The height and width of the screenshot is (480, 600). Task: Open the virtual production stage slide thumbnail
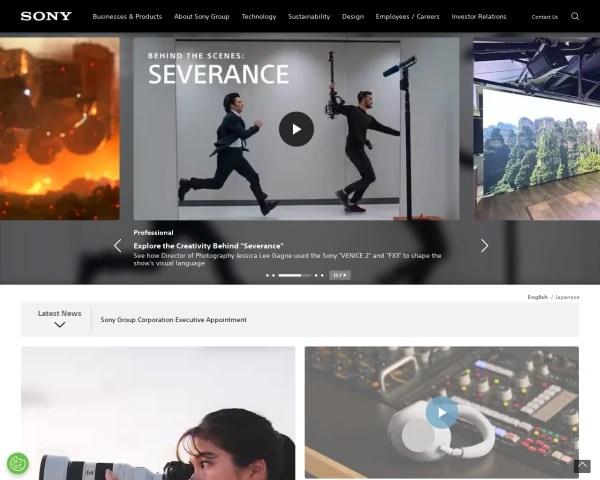point(536,129)
